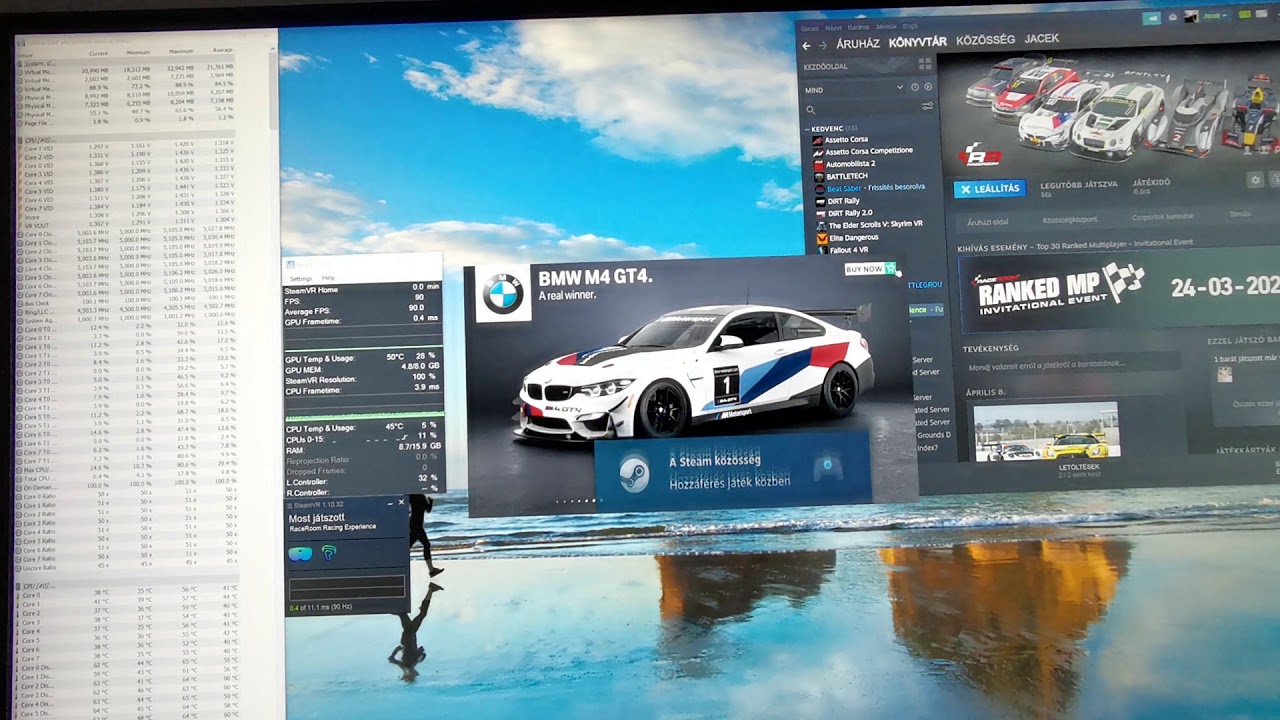The height and width of the screenshot is (720, 1280).
Task: Open the ÁRUHÁZ store tab
Action: coord(858,43)
